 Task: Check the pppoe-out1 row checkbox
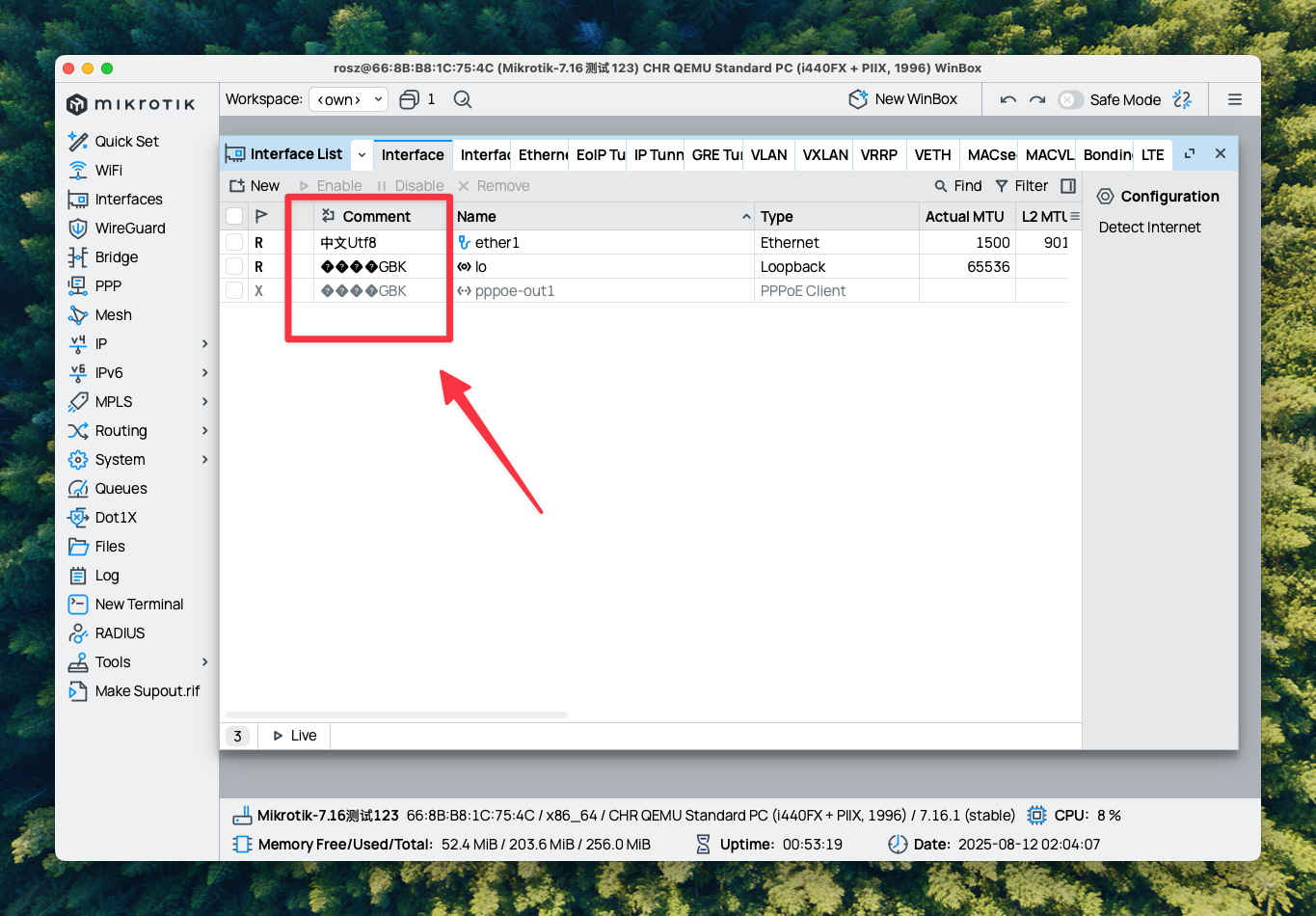coord(234,290)
